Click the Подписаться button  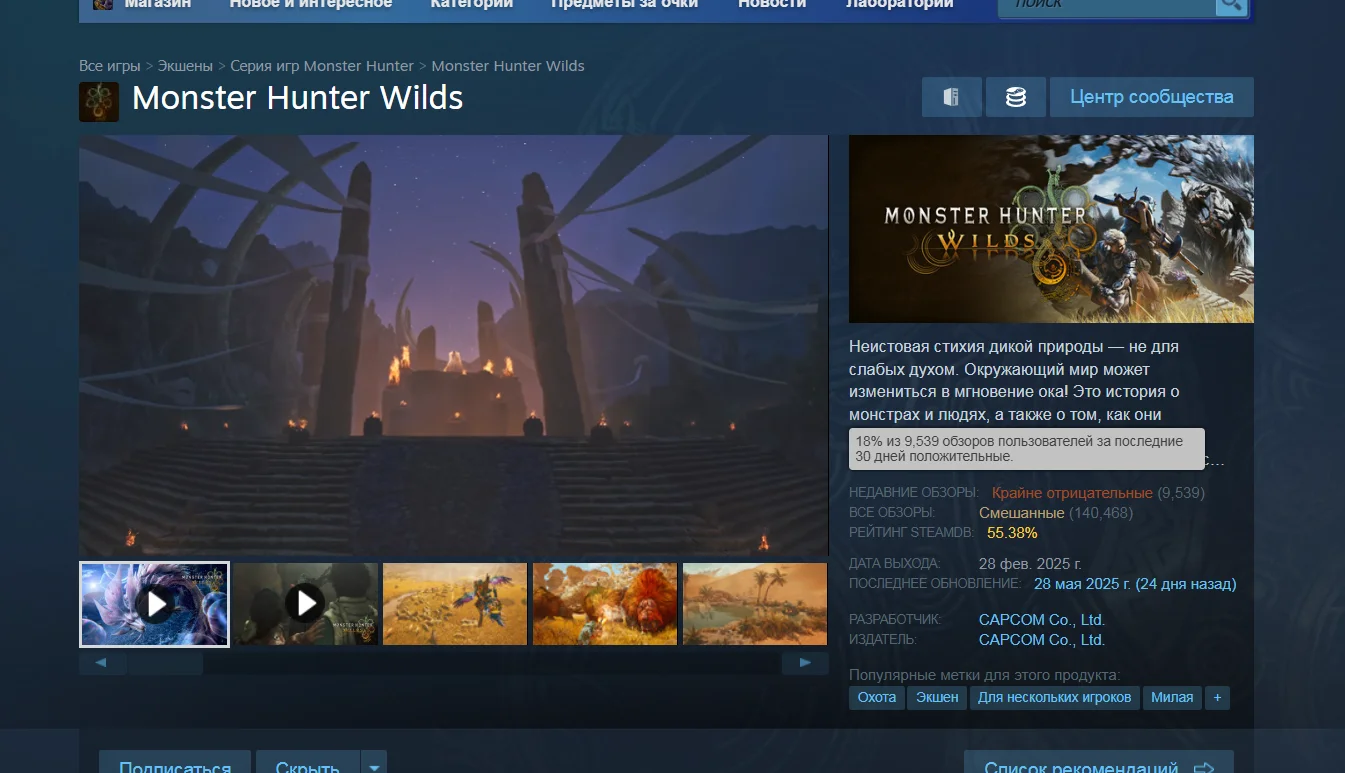pos(175,764)
